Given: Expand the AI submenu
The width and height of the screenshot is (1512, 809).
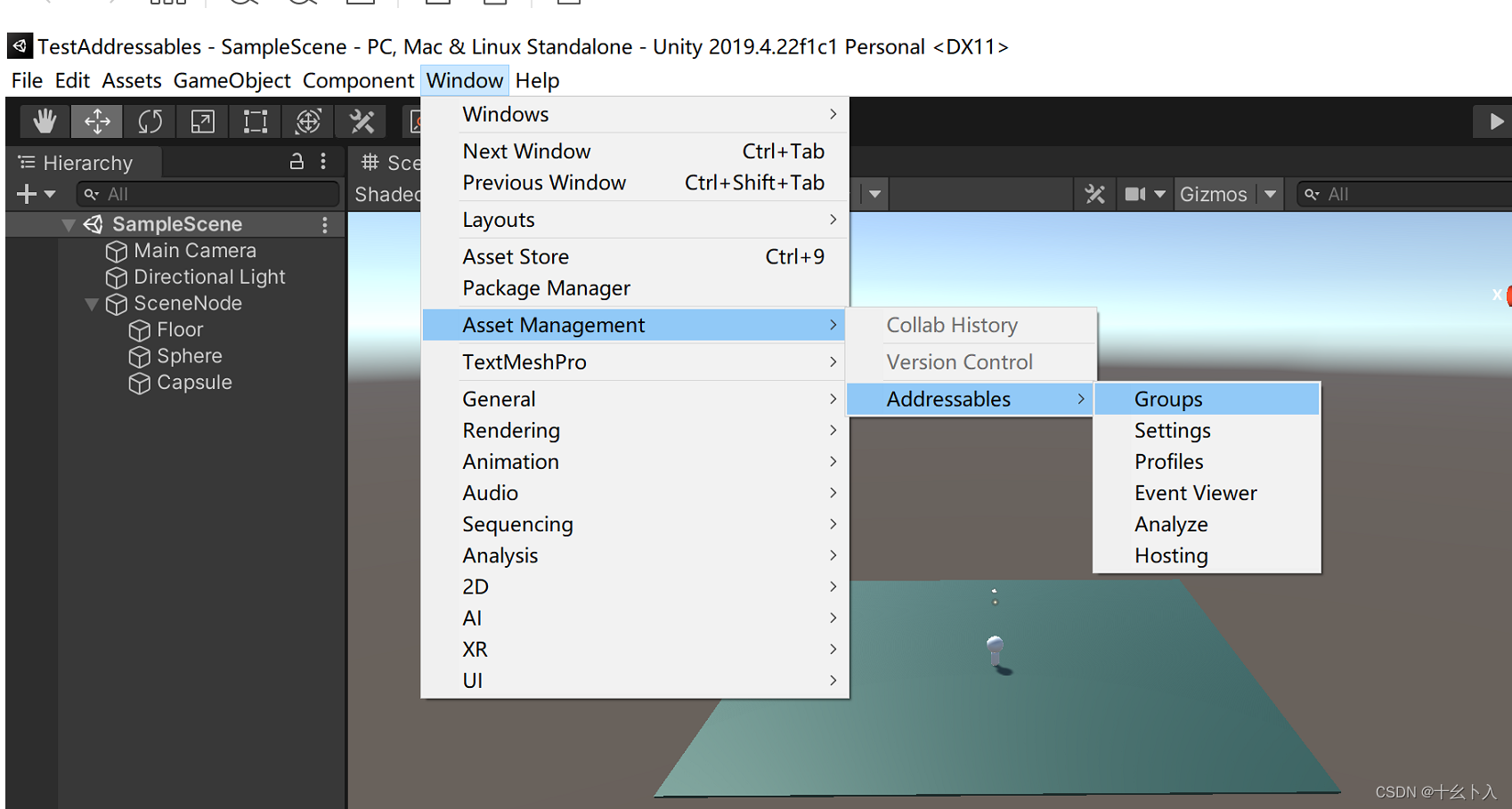Looking at the screenshot, I should 635,618.
